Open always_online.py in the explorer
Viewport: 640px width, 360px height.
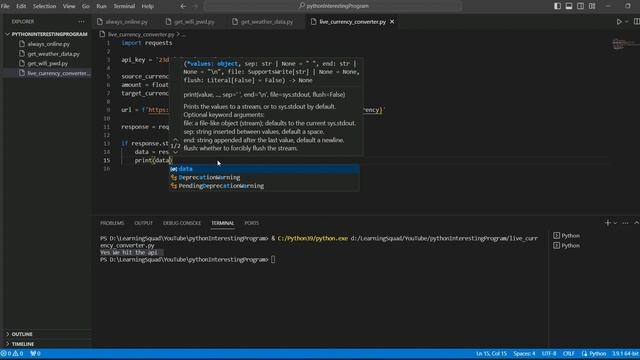click(x=49, y=44)
